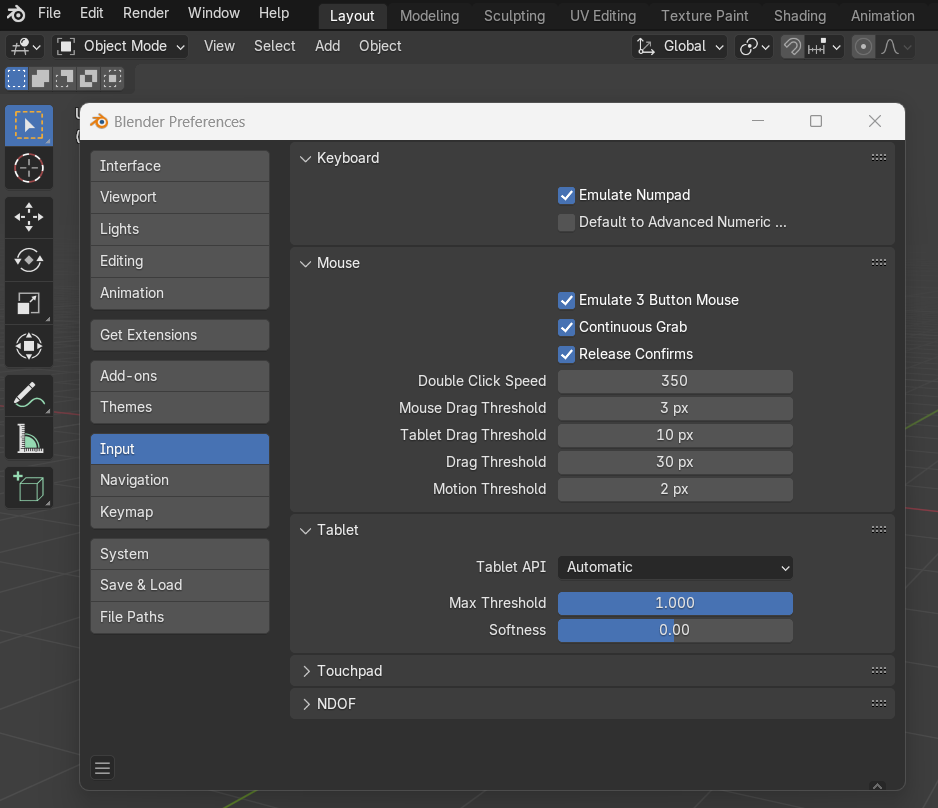Collapse the Keyboard panel

(306, 158)
